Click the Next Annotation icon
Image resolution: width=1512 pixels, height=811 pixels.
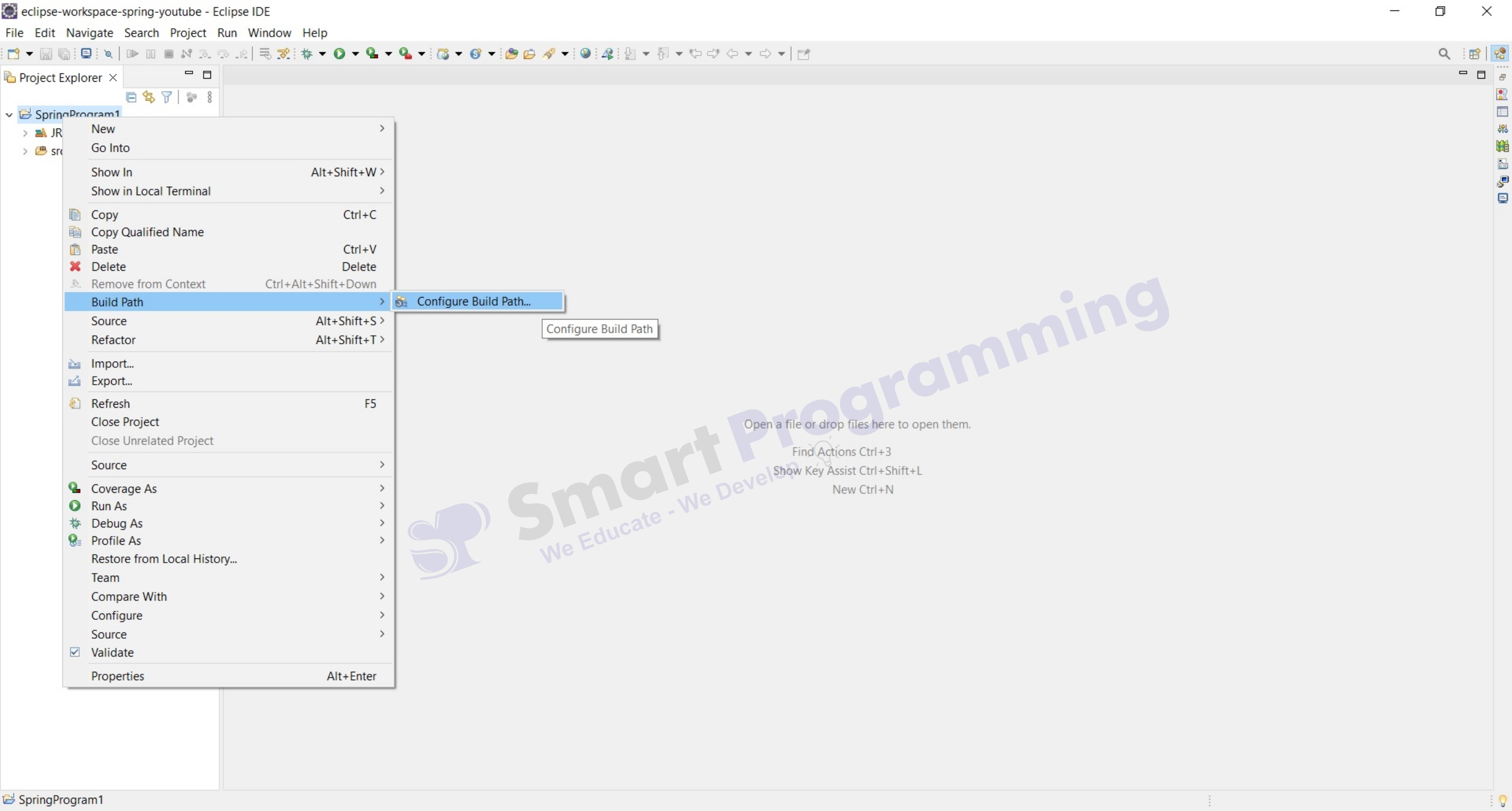pyautogui.click(x=630, y=54)
